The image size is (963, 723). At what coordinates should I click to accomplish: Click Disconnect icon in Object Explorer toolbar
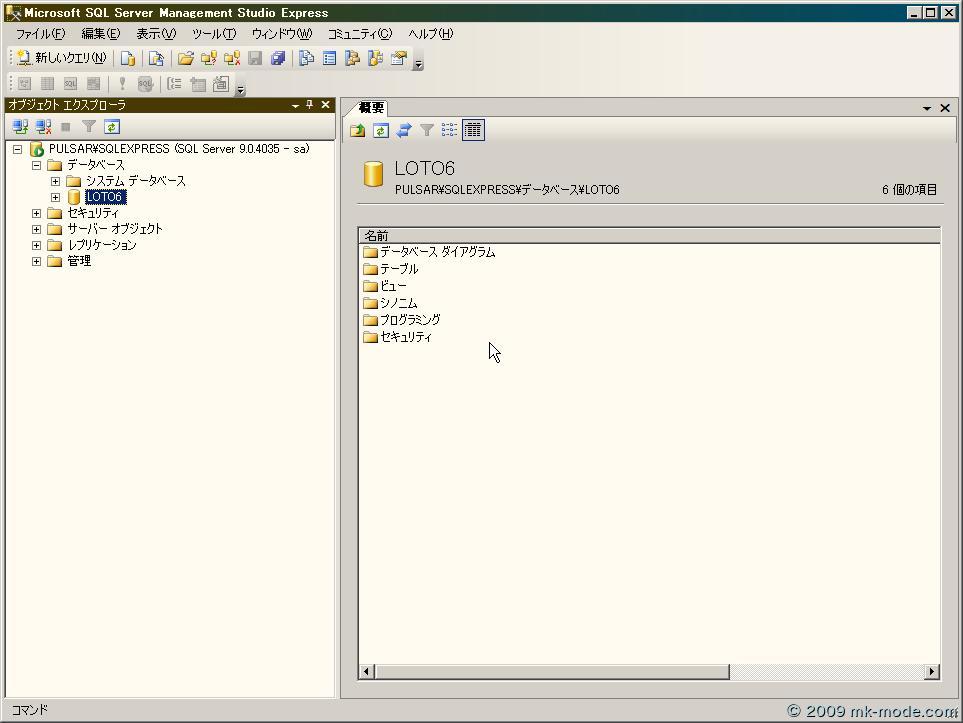[x=43, y=127]
